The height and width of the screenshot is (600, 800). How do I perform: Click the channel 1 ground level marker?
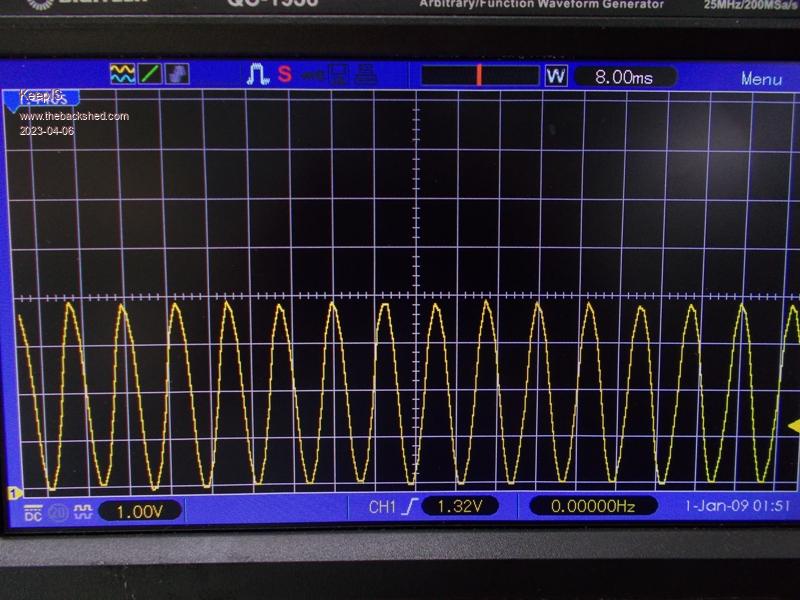coord(15,493)
